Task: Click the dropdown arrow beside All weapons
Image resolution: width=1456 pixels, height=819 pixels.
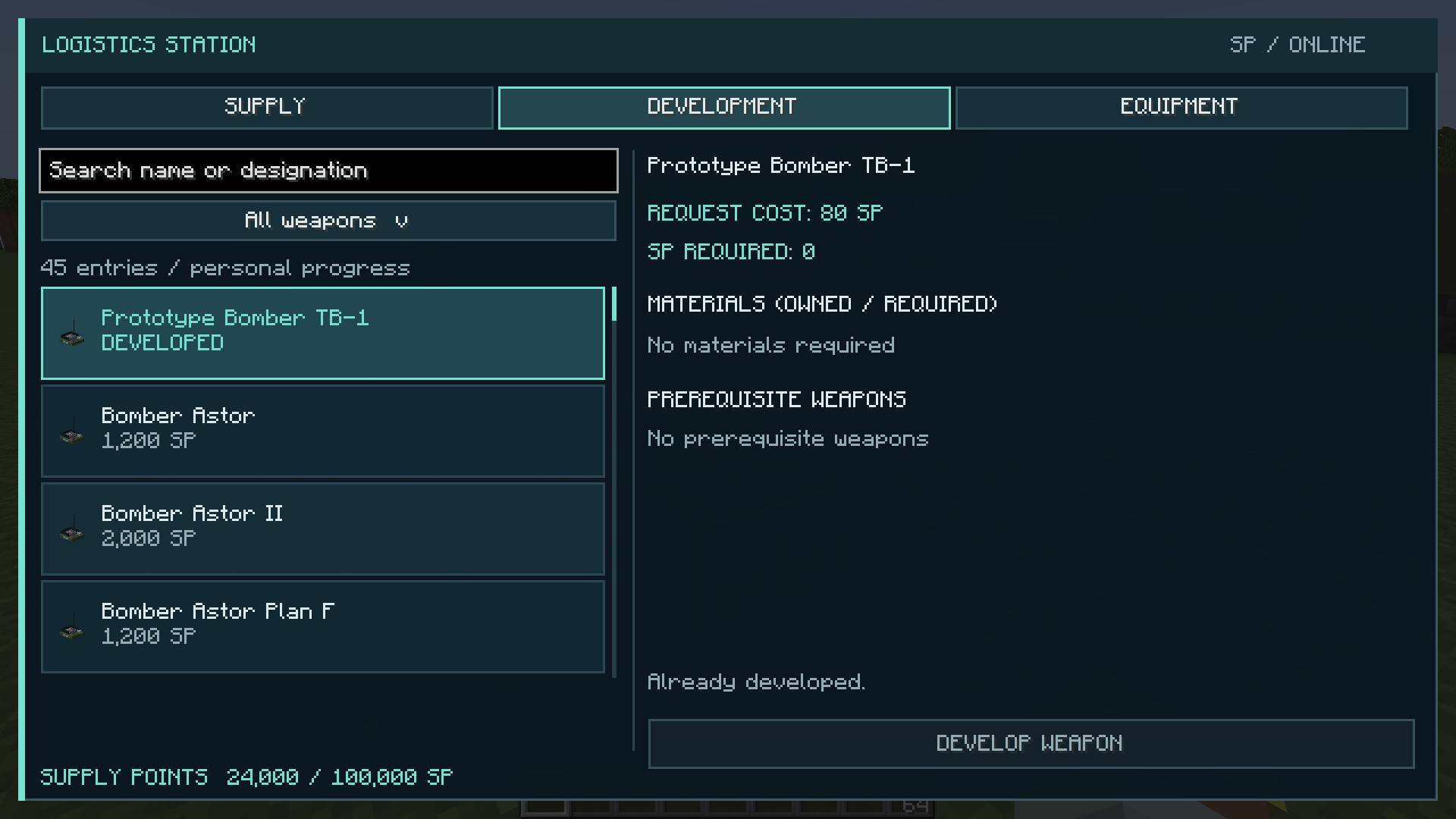Action: pyautogui.click(x=401, y=221)
